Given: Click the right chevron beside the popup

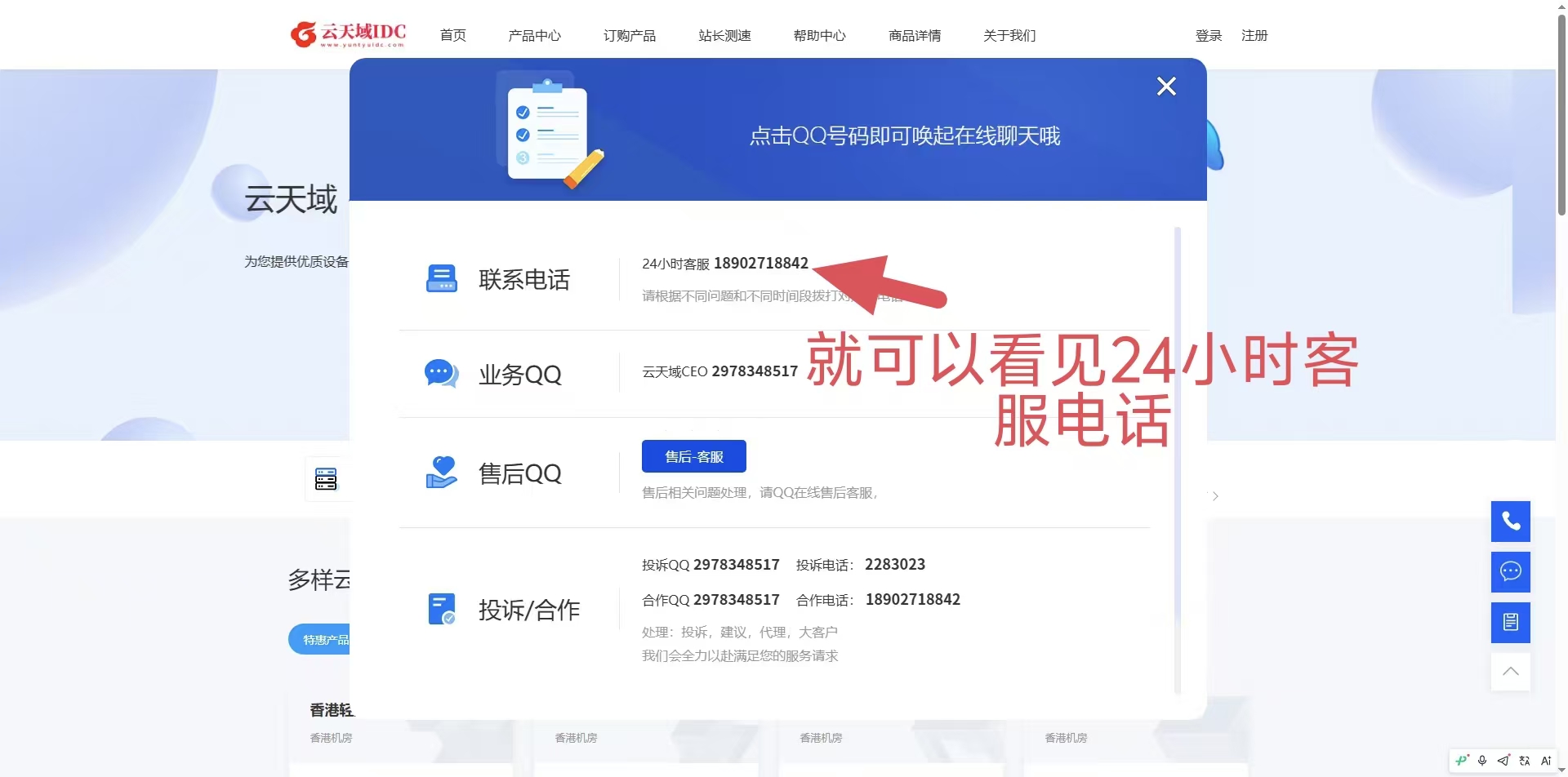Looking at the screenshot, I should coord(1215,496).
